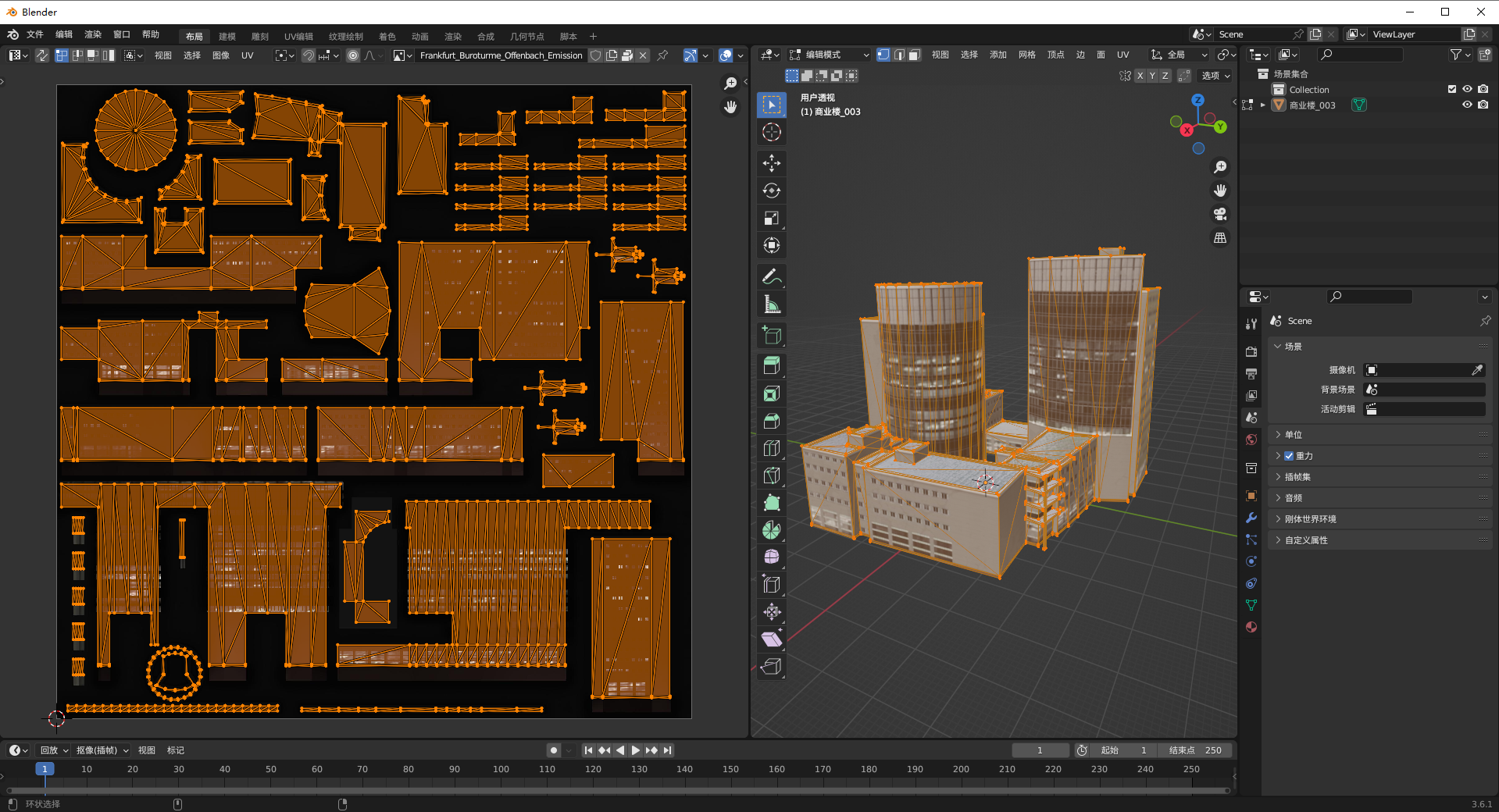Open the 编辑模式 mode dropdown
This screenshot has width=1499, height=812.
tap(829, 55)
